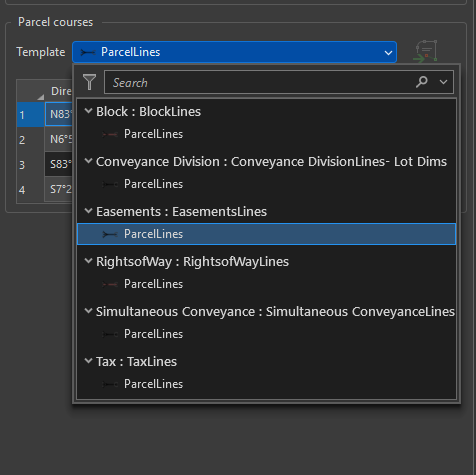Collapse the Block : BlockLines group
Viewport: 476px width, 475px height.
88,111
